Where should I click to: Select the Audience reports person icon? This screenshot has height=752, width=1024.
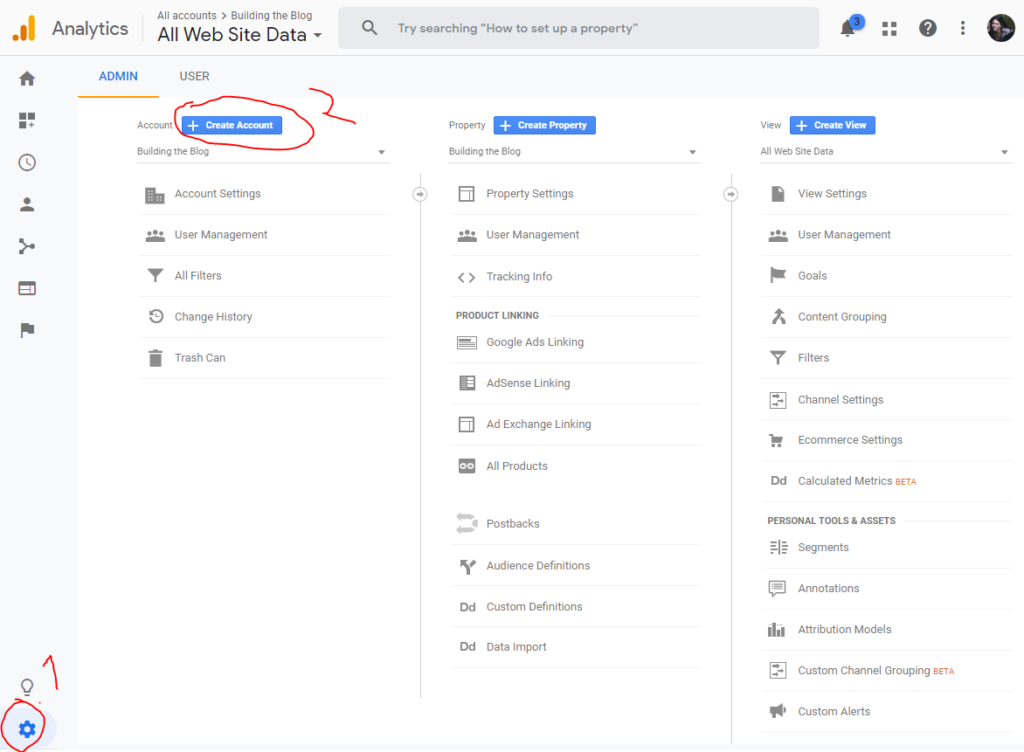[27, 203]
